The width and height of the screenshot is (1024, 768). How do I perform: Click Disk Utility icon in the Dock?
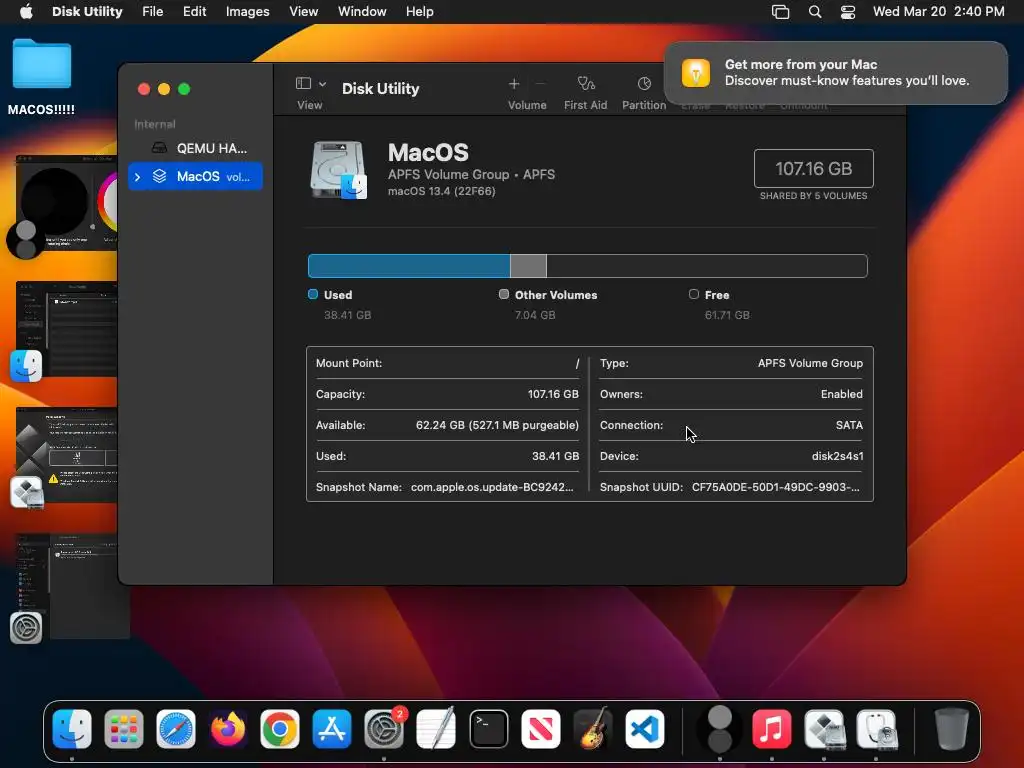coord(876,729)
